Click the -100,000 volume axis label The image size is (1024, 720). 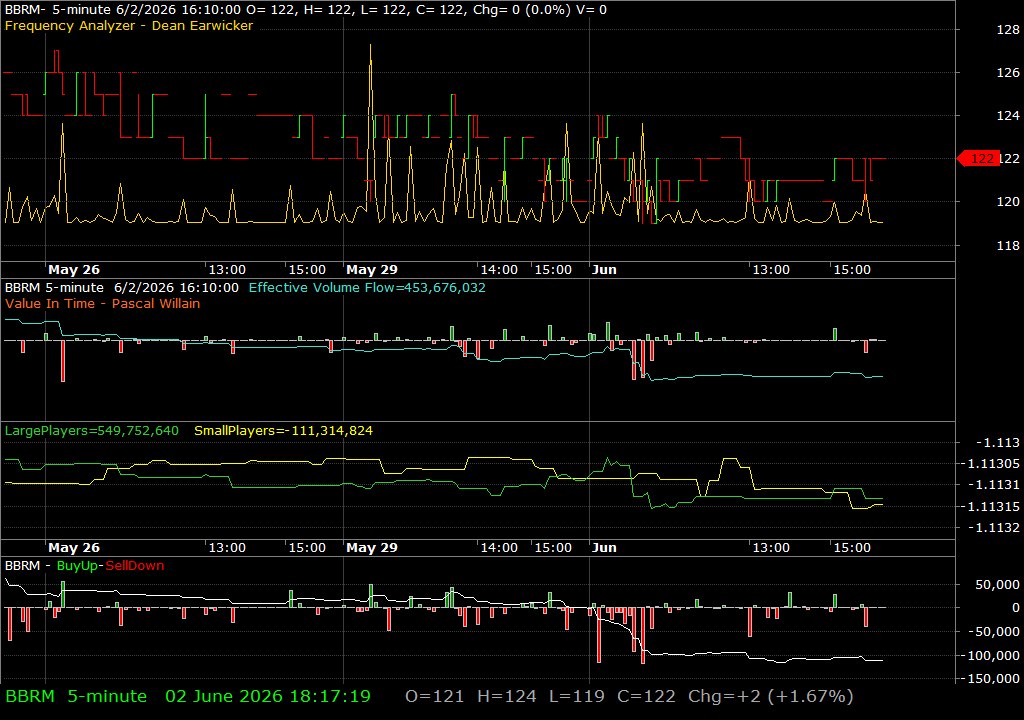[x=991, y=655]
